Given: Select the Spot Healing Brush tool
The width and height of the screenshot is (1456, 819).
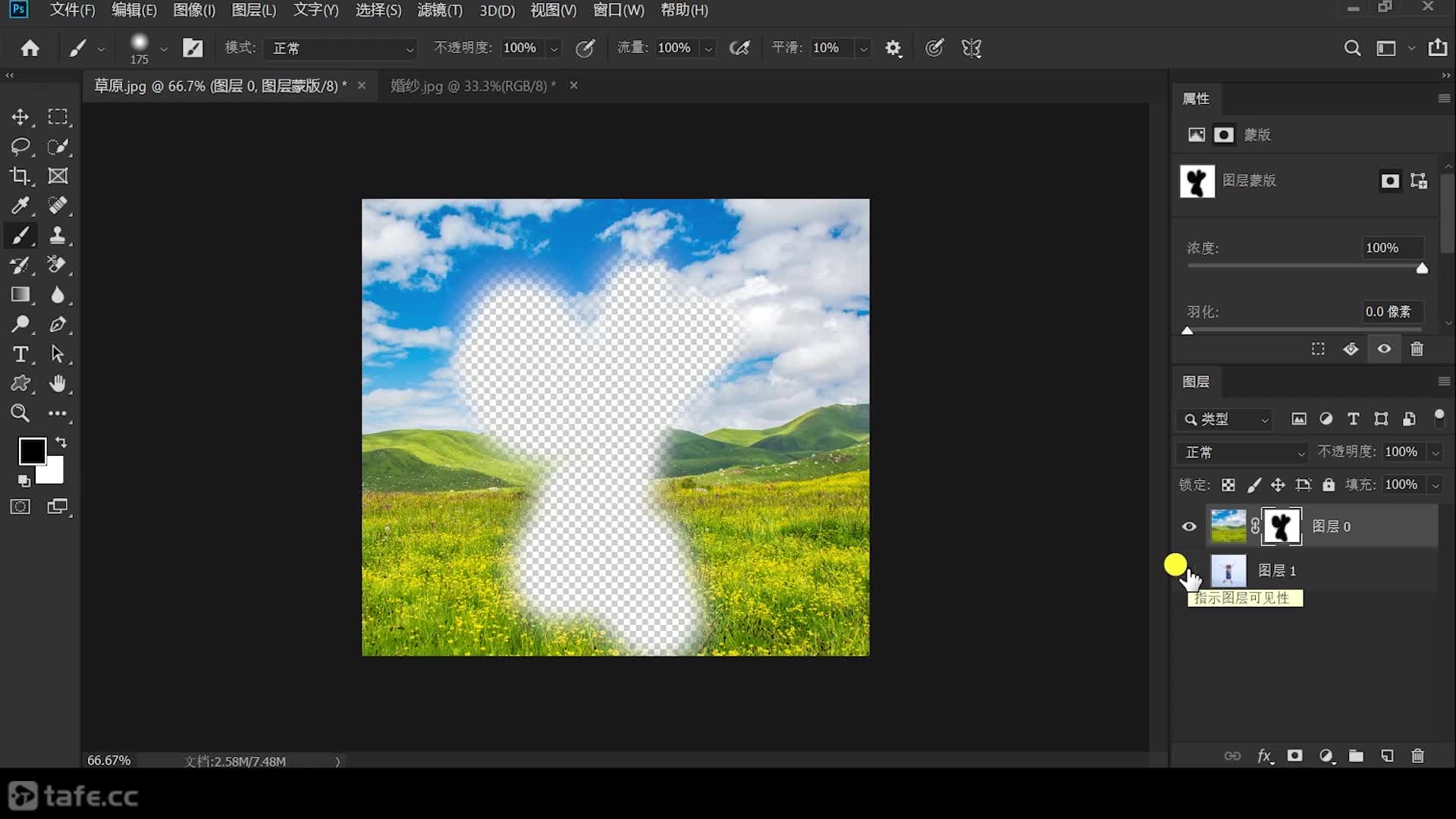Looking at the screenshot, I should [x=58, y=206].
